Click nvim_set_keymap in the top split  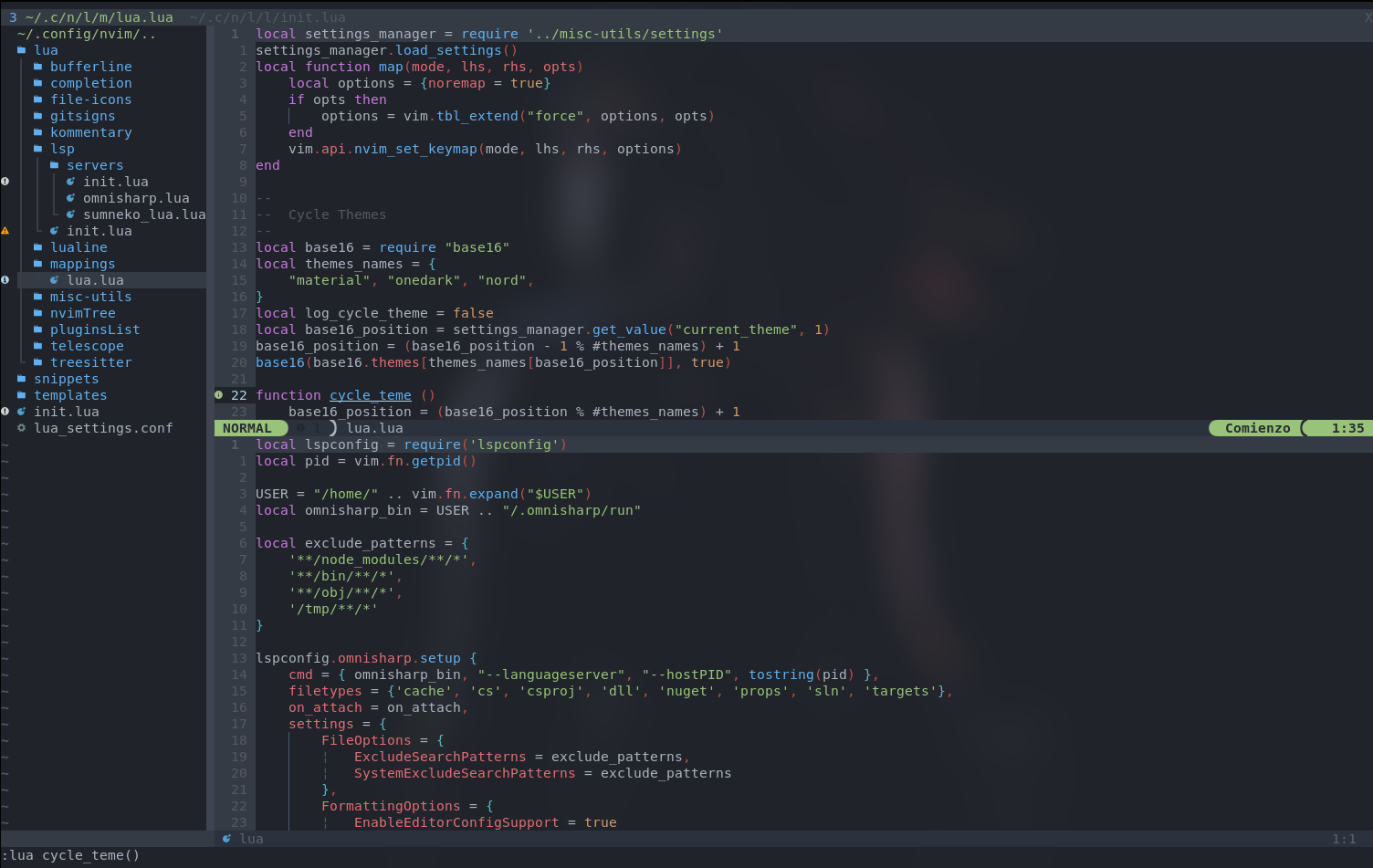click(415, 149)
